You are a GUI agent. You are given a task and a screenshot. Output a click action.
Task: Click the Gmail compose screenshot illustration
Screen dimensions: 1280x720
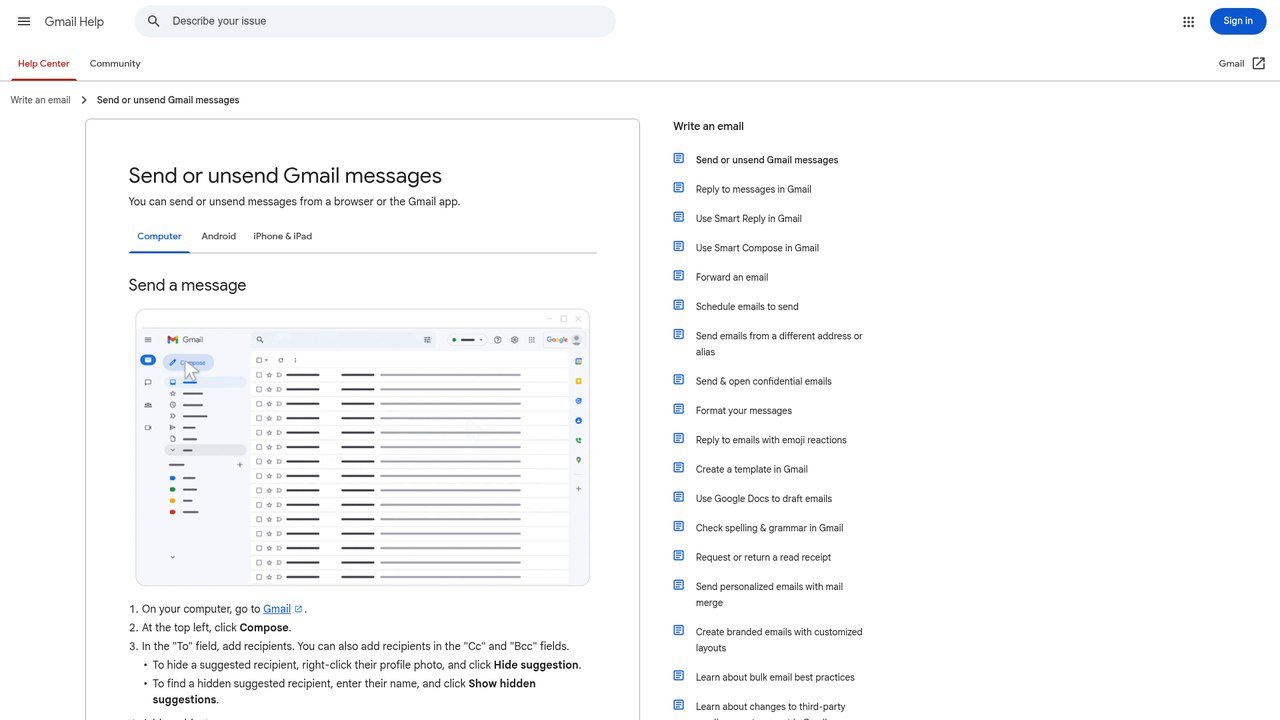(362, 447)
